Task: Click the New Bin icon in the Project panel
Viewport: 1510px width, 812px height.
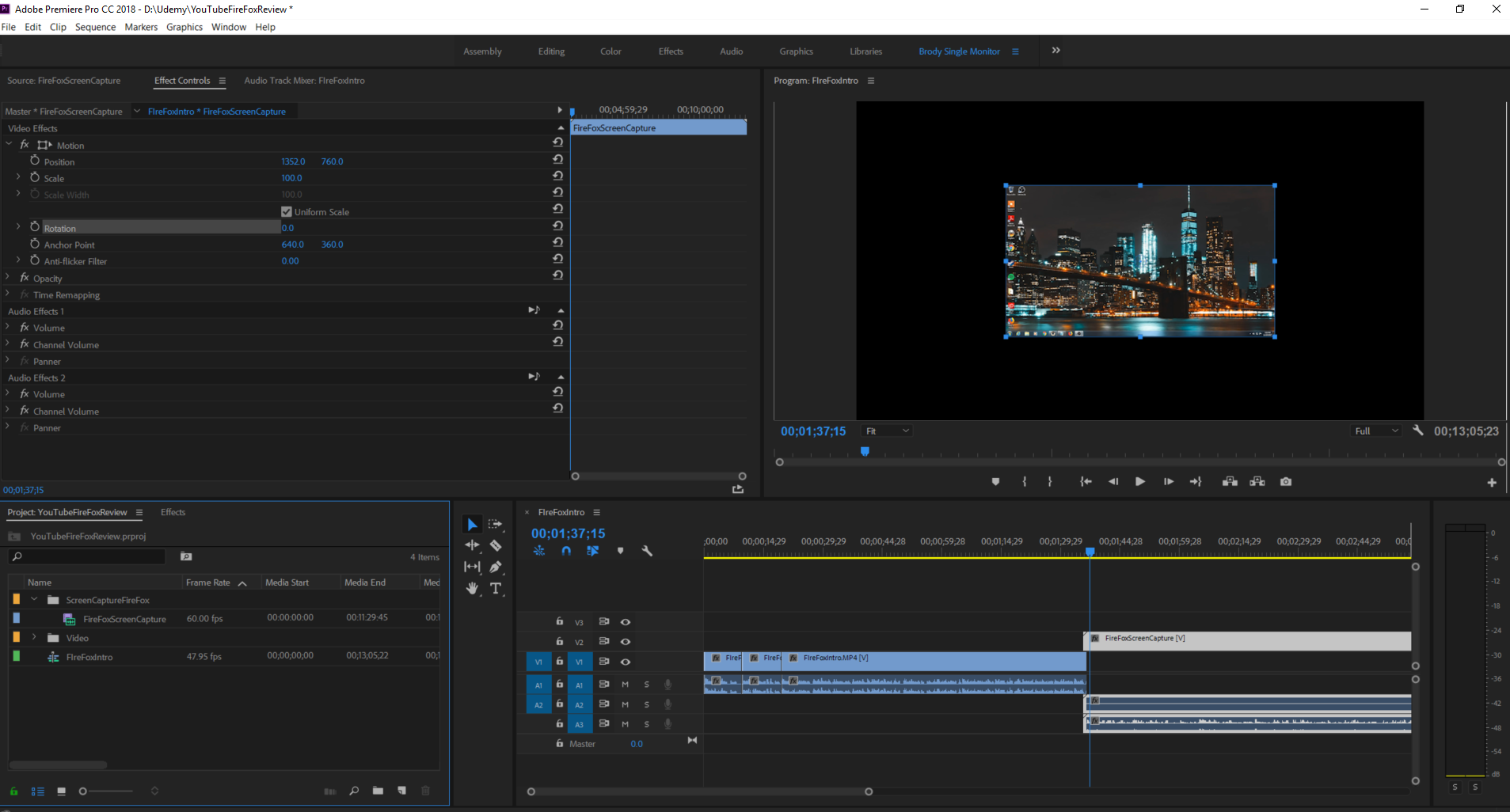Action: tap(377, 791)
